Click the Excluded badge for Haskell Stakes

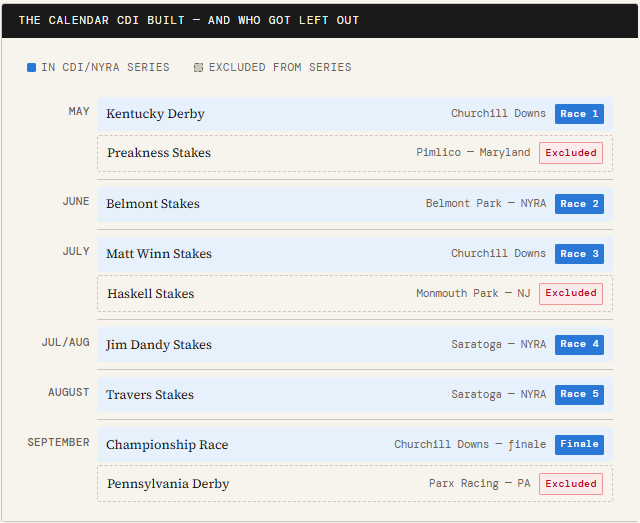tap(571, 294)
